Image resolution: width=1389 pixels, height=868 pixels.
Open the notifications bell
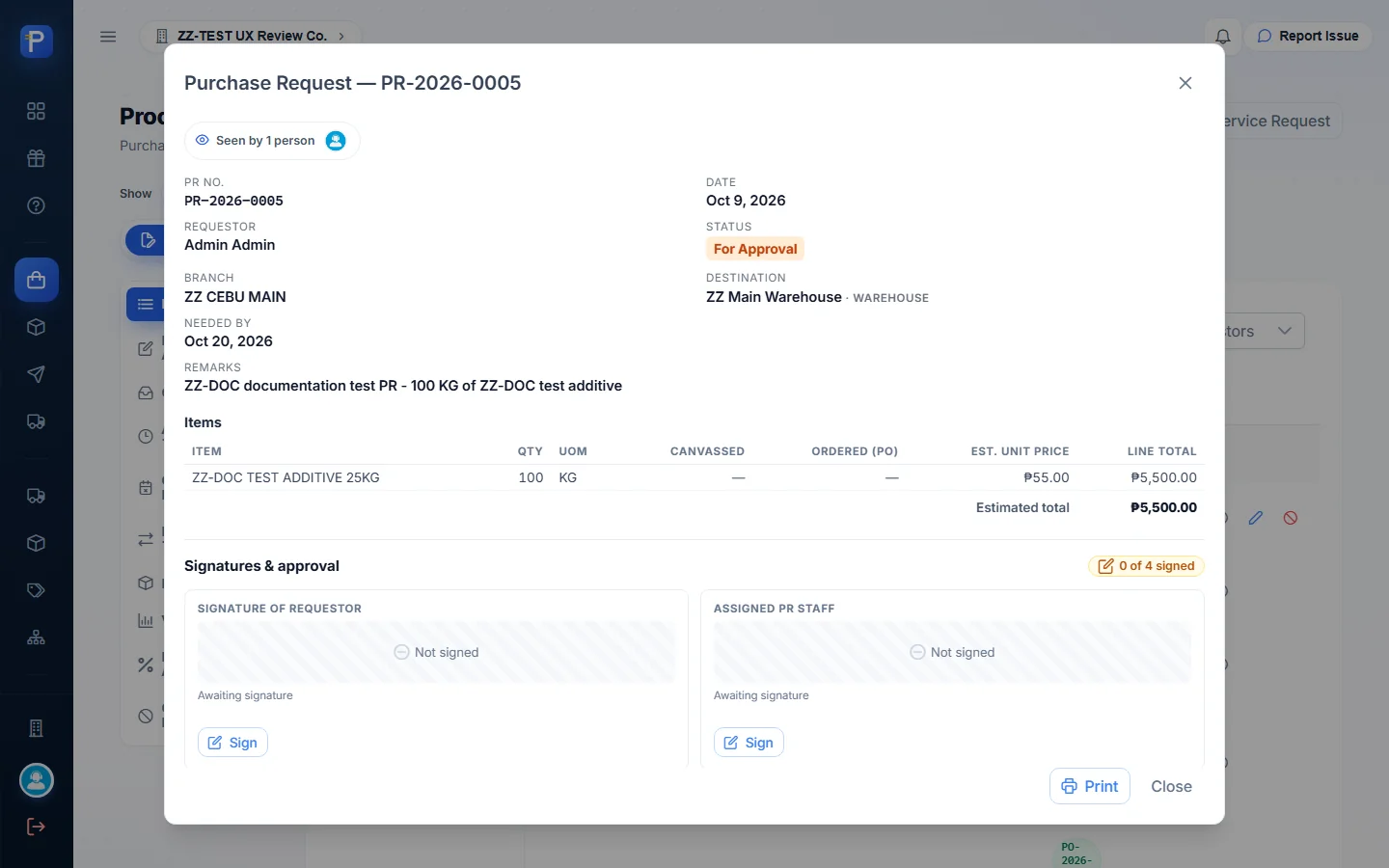pyautogui.click(x=1223, y=37)
